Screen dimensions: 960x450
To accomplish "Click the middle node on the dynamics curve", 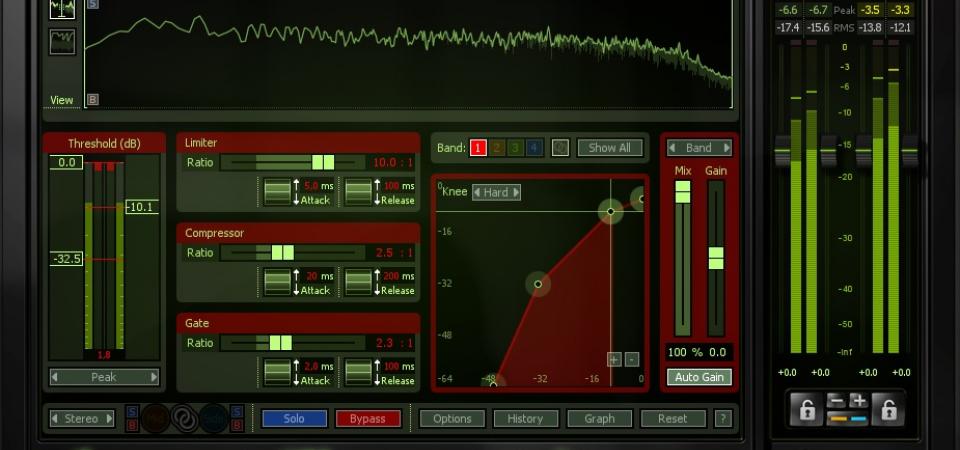I will click(x=538, y=284).
